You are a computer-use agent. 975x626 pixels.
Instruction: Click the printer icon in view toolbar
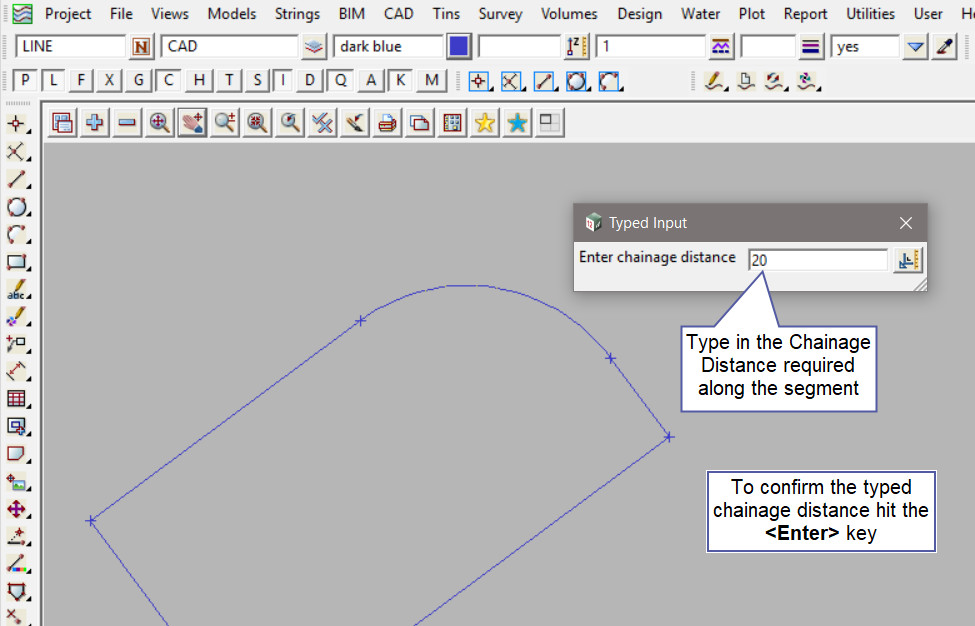tap(388, 122)
